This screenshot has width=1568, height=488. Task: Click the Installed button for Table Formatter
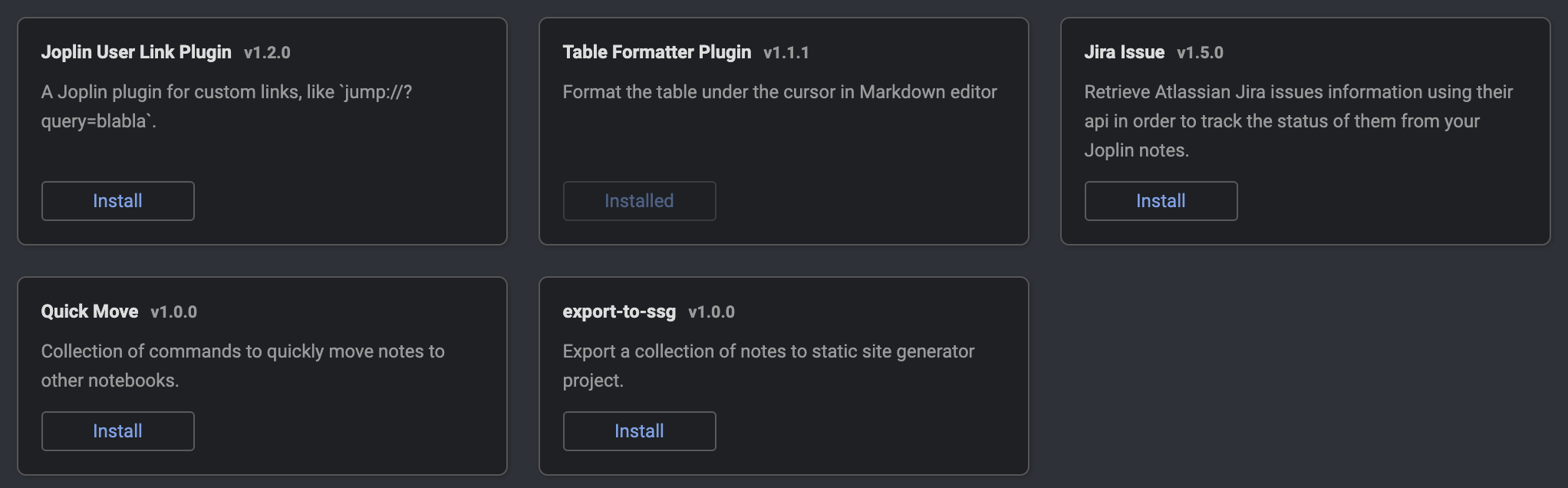point(639,201)
